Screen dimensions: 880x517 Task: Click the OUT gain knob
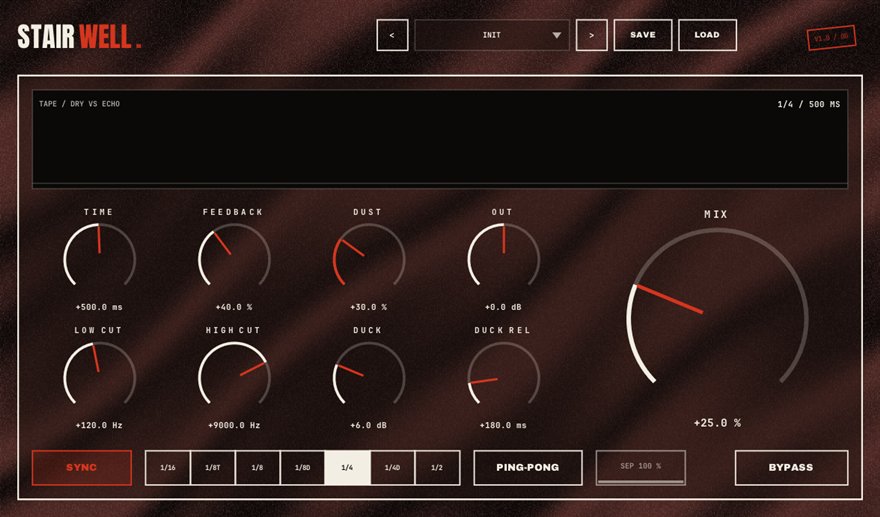click(503, 254)
